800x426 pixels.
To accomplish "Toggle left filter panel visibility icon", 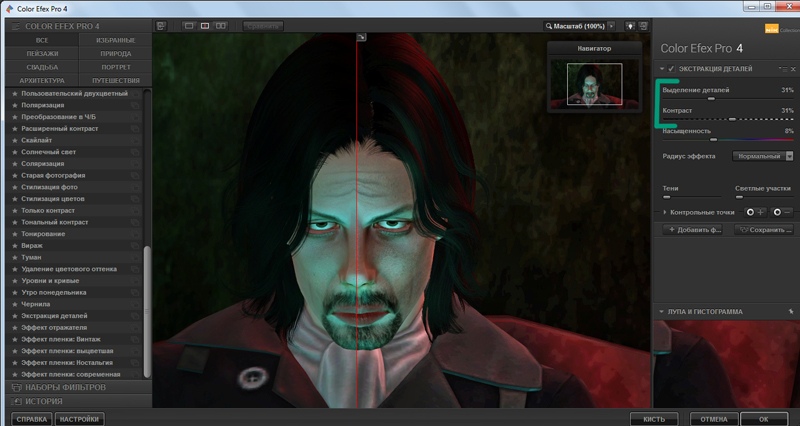I will 161,26.
